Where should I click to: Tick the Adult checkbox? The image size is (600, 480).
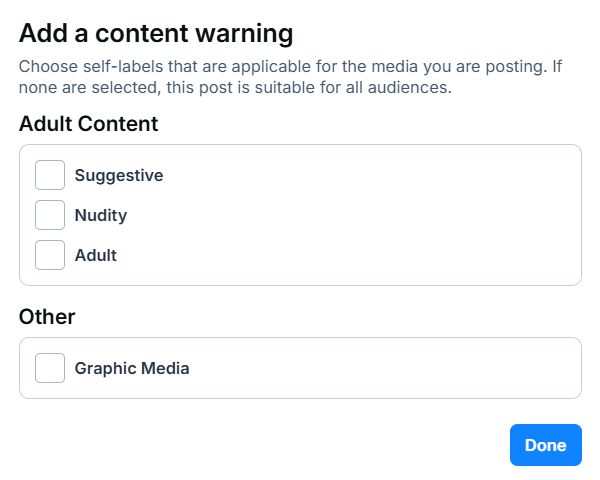point(50,255)
